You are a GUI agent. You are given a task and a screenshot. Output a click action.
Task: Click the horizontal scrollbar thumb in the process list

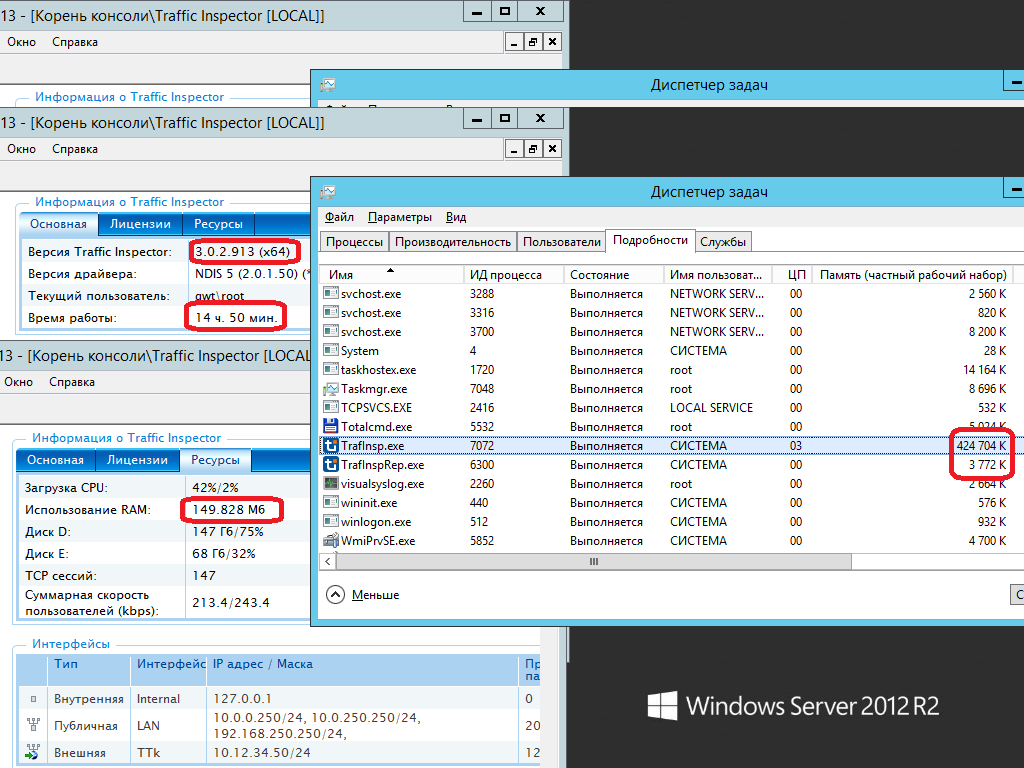click(594, 562)
